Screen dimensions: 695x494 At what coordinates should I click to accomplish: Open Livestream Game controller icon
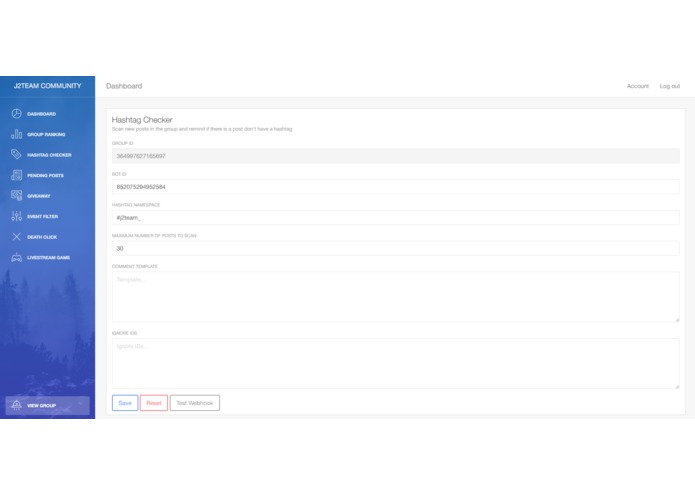point(16,257)
